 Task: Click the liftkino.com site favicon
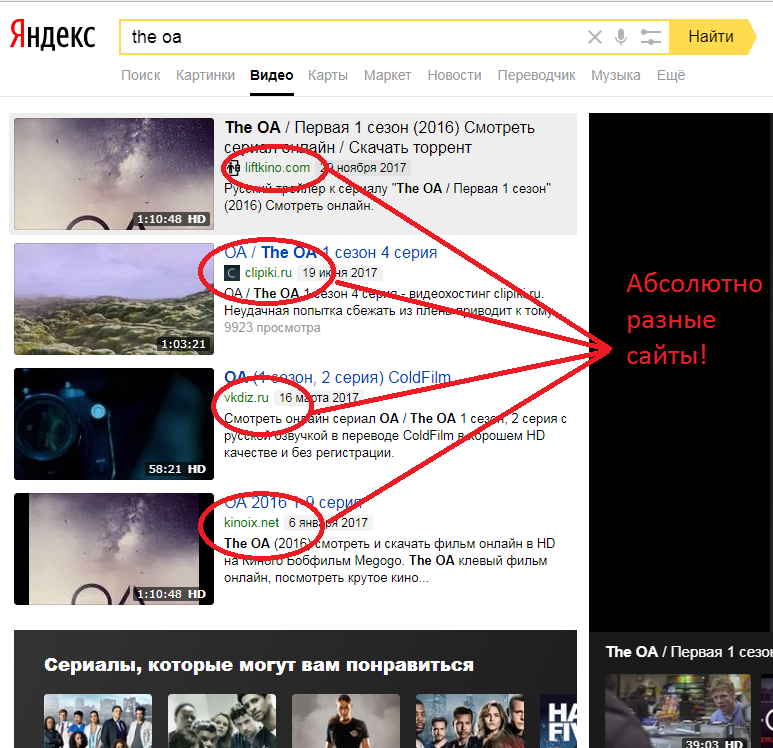pos(232,168)
